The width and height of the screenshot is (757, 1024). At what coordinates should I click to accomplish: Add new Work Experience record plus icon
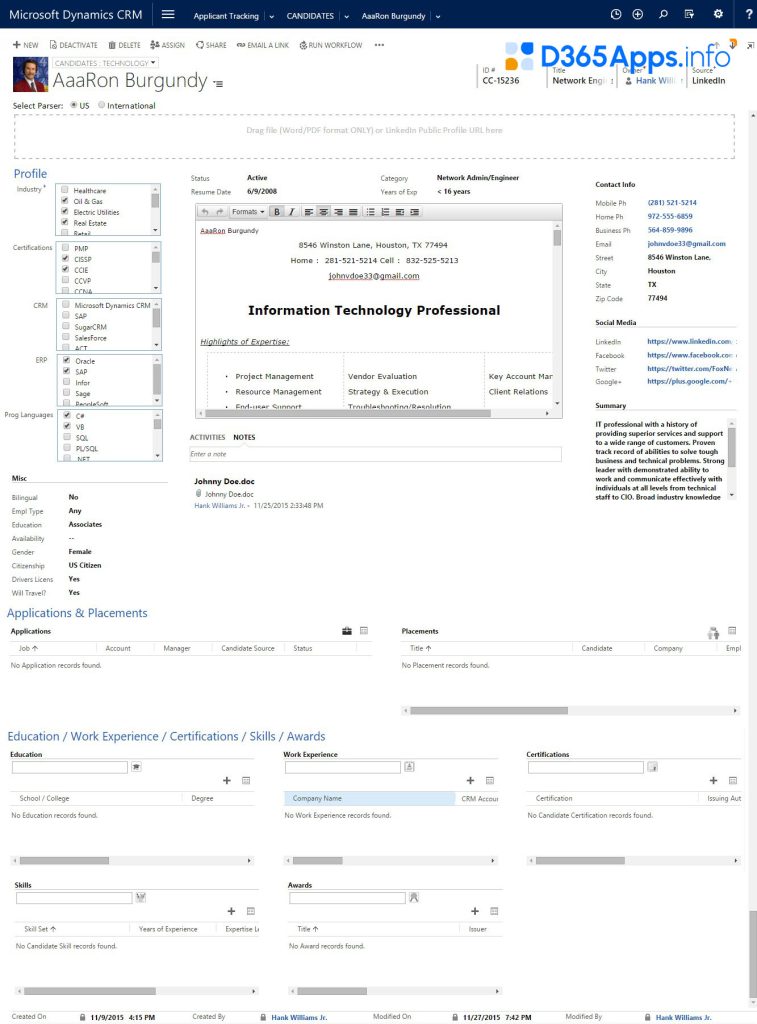(470, 780)
